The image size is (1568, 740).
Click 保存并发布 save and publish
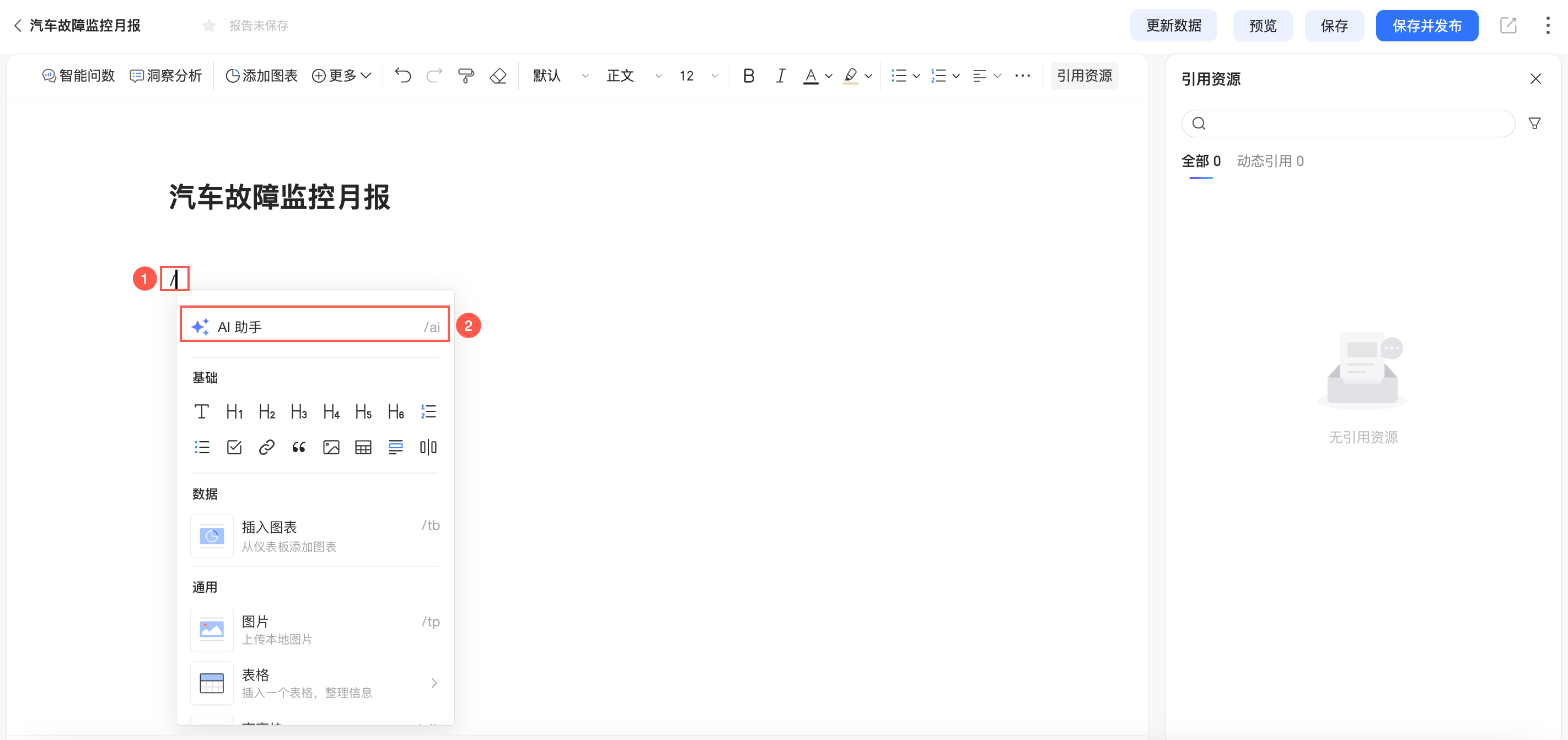click(x=1427, y=25)
